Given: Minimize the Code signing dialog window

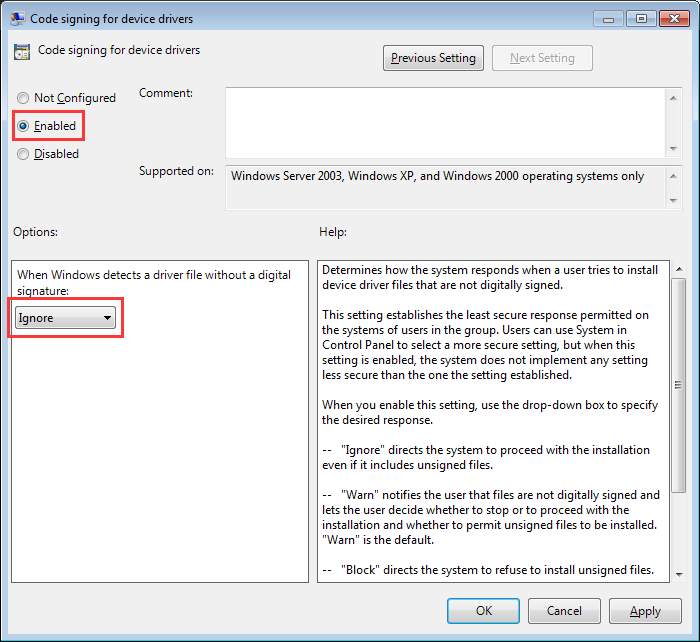Looking at the screenshot, I should (608, 19).
